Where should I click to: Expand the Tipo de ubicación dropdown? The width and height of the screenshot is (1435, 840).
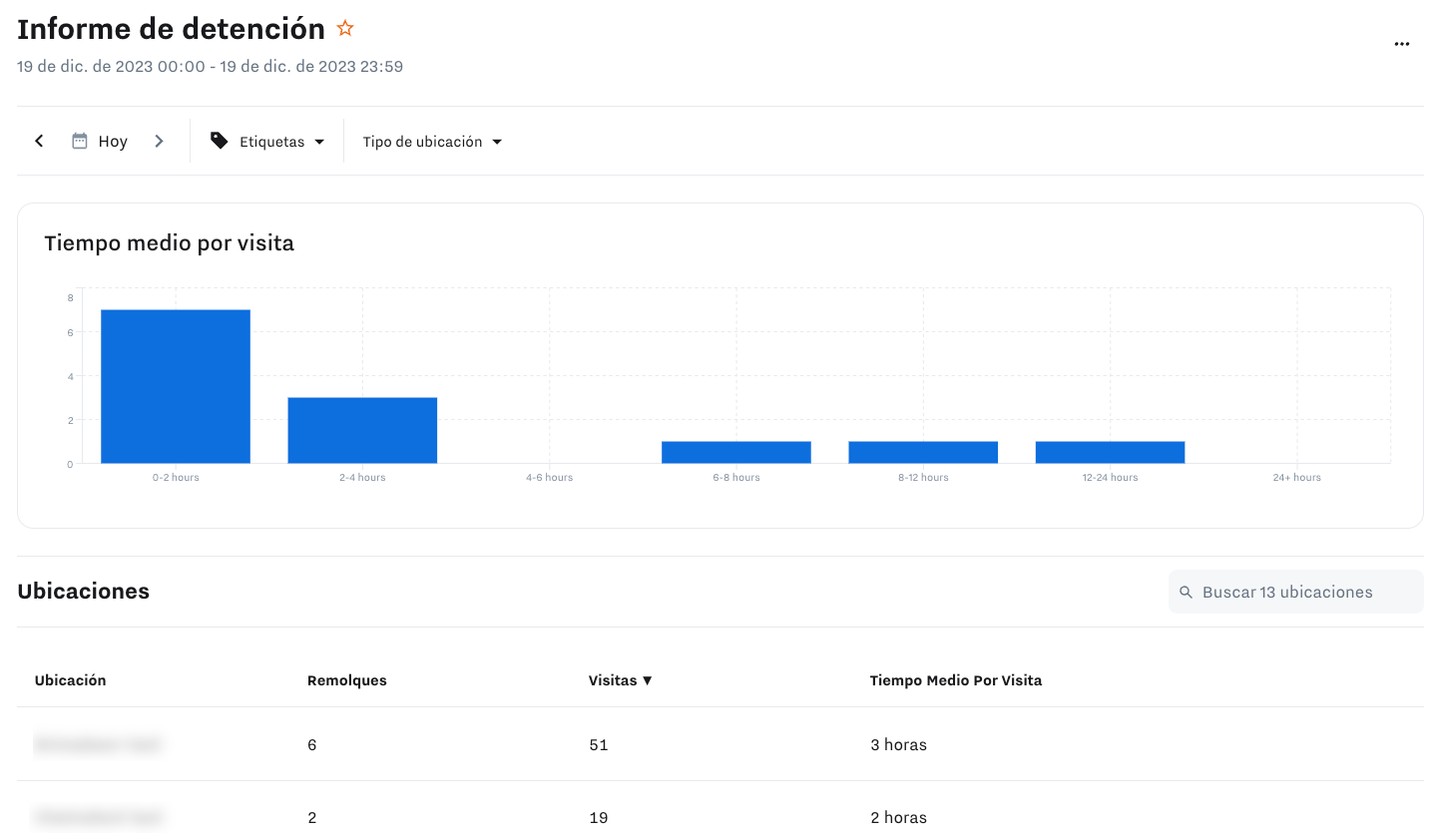(432, 142)
